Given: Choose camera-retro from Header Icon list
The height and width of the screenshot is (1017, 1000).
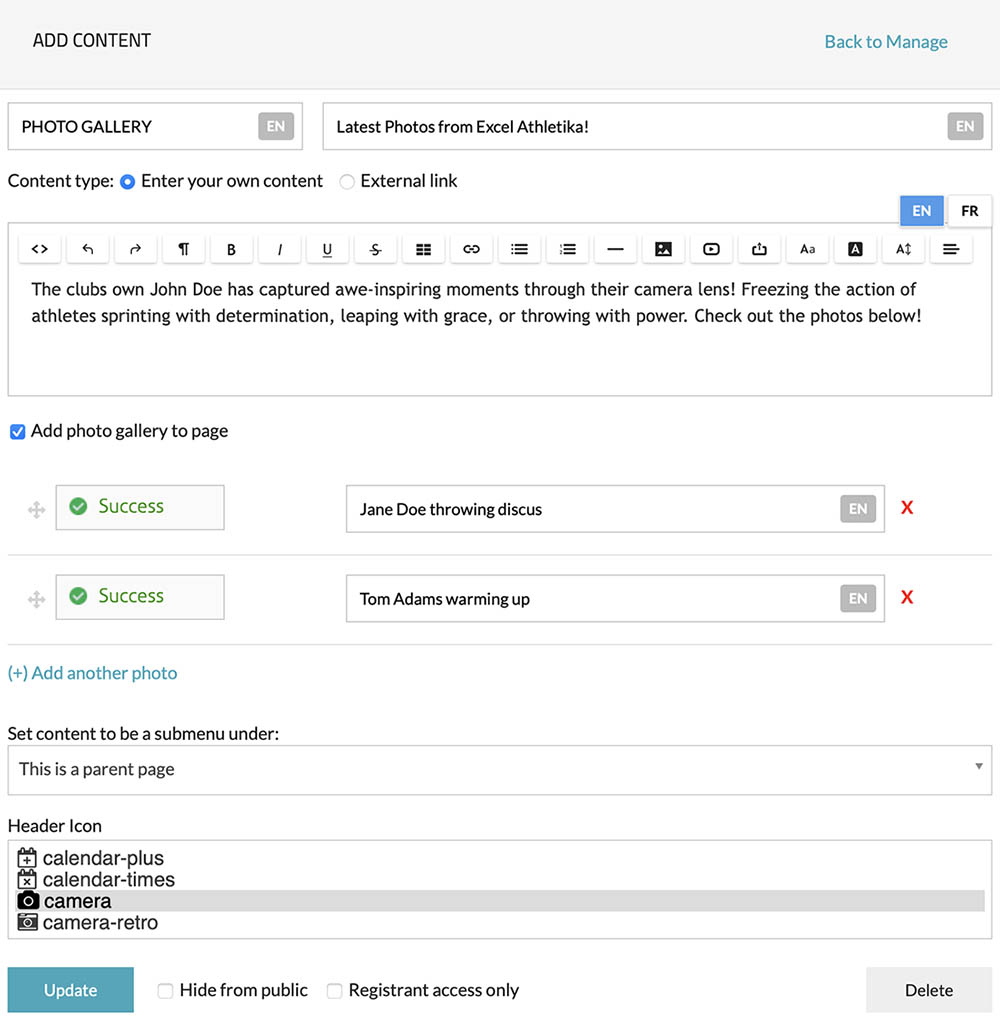Looking at the screenshot, I should (100, 923).
